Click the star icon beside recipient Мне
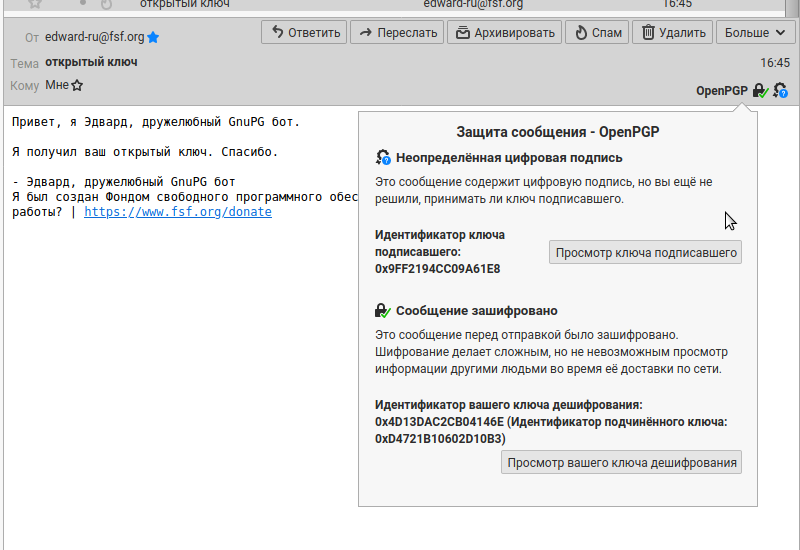The width and height of the screenshot is (800, 550). point(77,86)
